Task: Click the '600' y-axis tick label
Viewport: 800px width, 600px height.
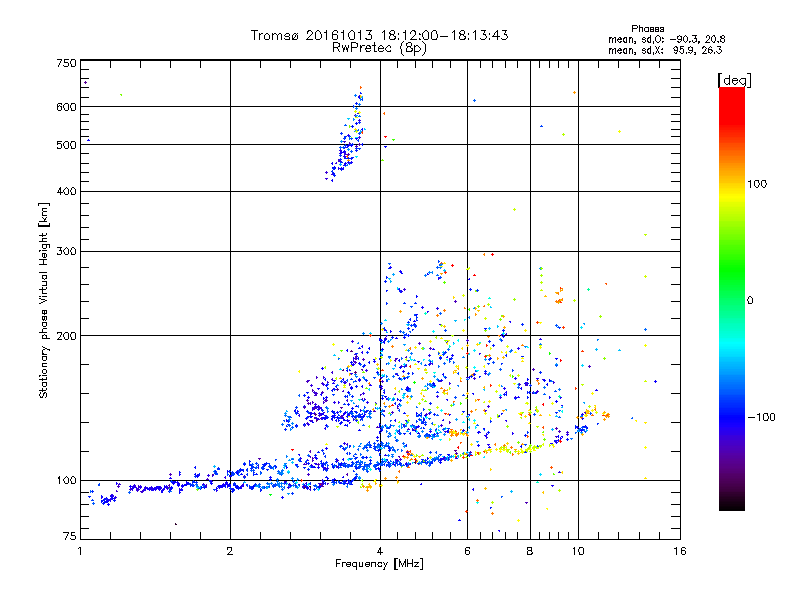Action: tap(67, 107)
